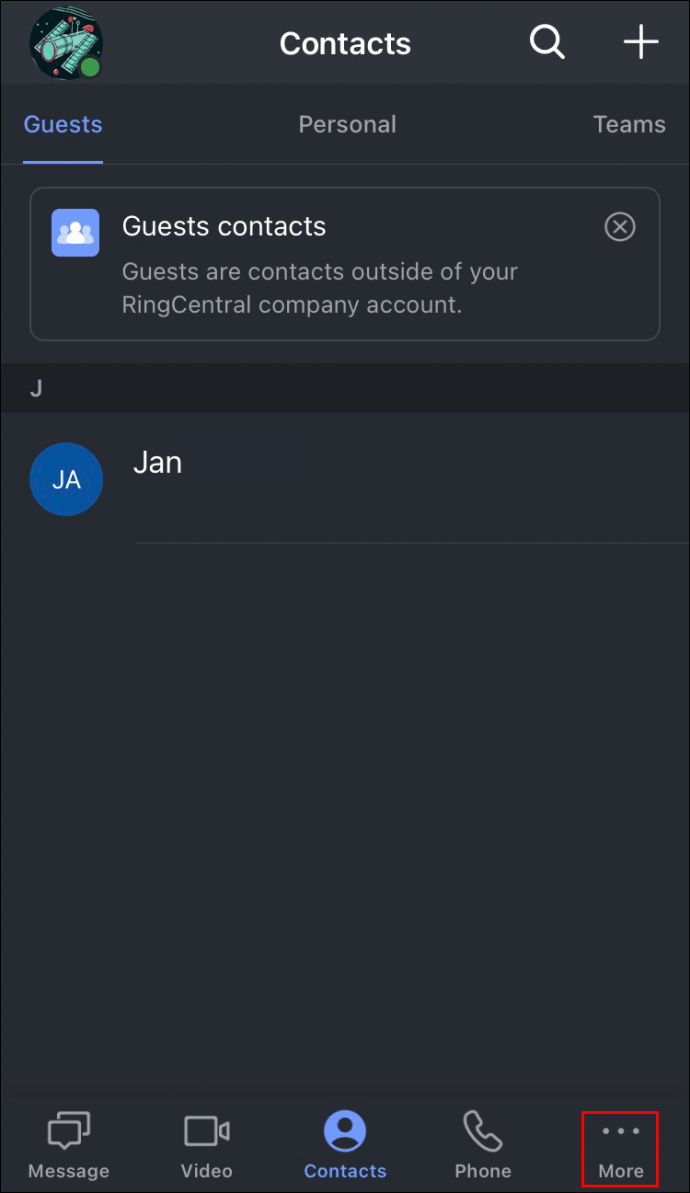The height and width of the screenshot is (1193, 690).
Task: Open the Phone dialer icon
Action: (x=482, y=1131)
